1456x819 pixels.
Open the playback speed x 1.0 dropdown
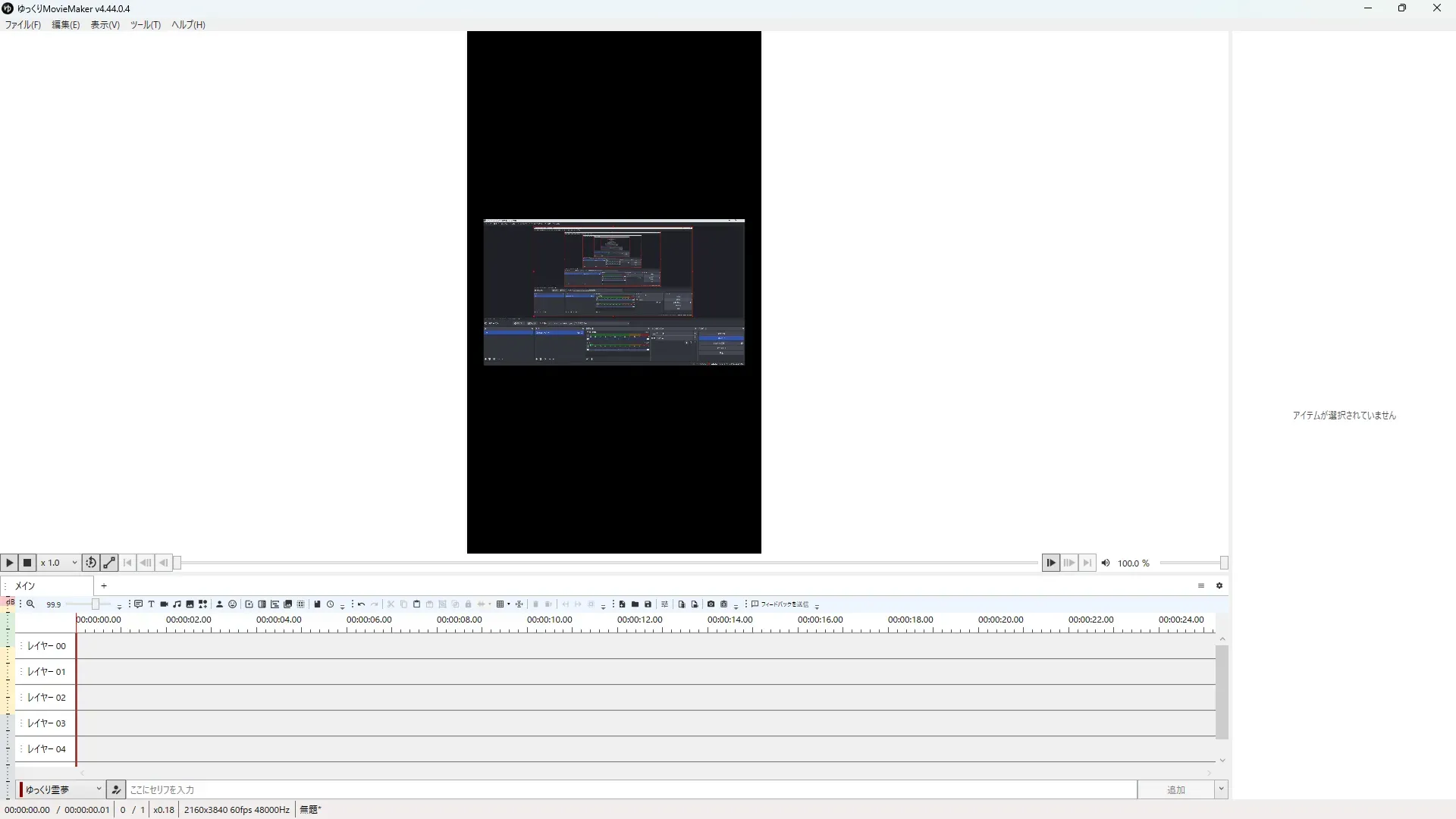tap(59, 563)
